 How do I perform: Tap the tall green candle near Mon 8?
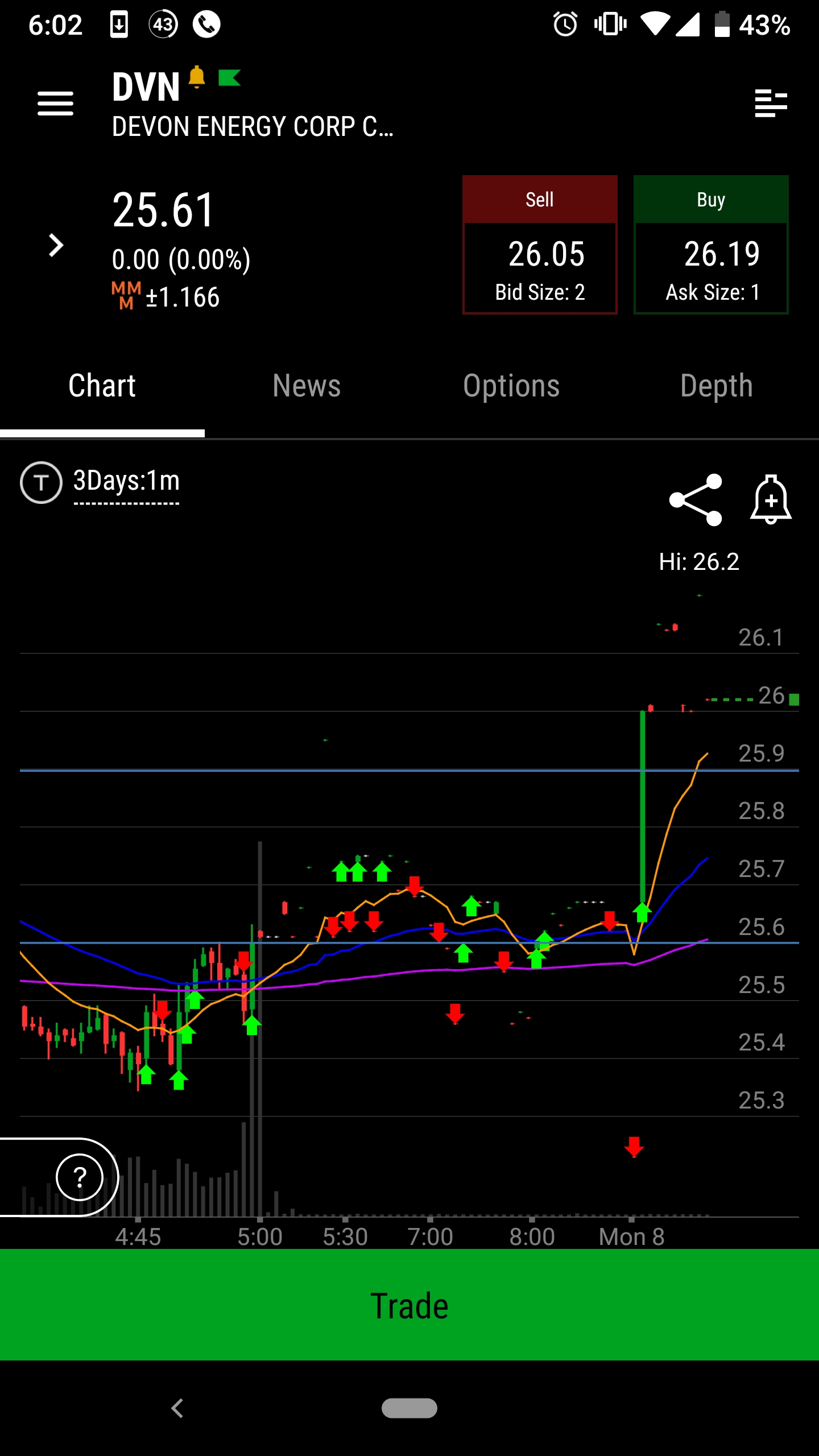tap(643, 808)
